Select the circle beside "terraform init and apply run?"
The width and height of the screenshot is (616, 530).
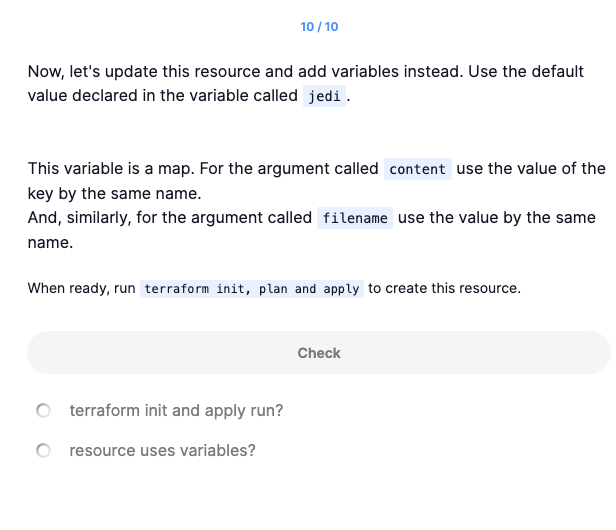click(43, 411)
